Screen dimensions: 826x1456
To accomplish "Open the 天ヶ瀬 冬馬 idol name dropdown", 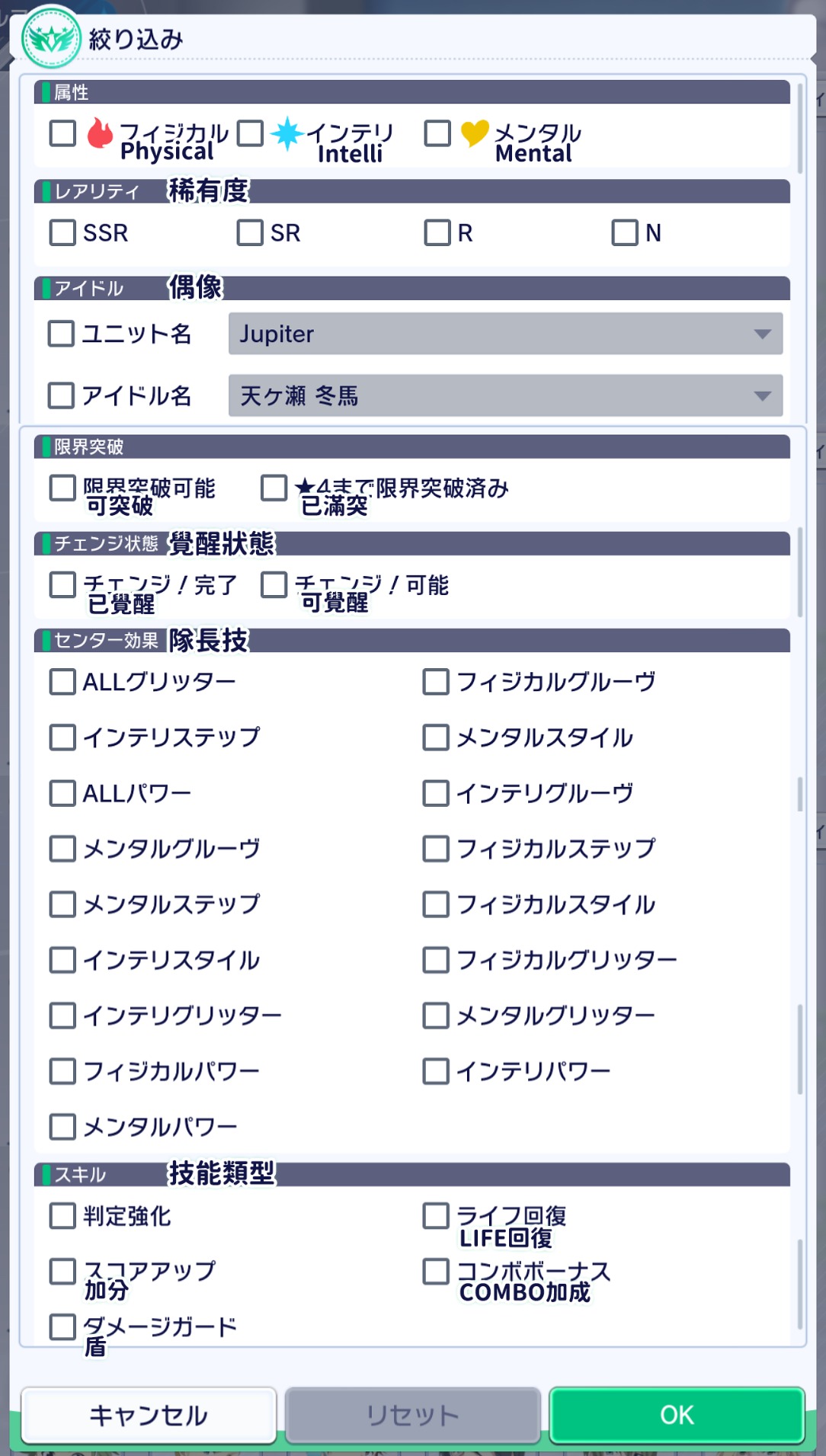I will pyautogui.click(x=505, y=395).
